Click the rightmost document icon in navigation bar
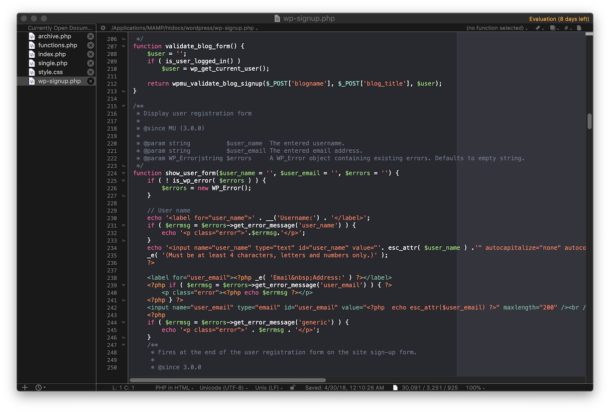Screen dimensions: 610x412 click(579, 28)
